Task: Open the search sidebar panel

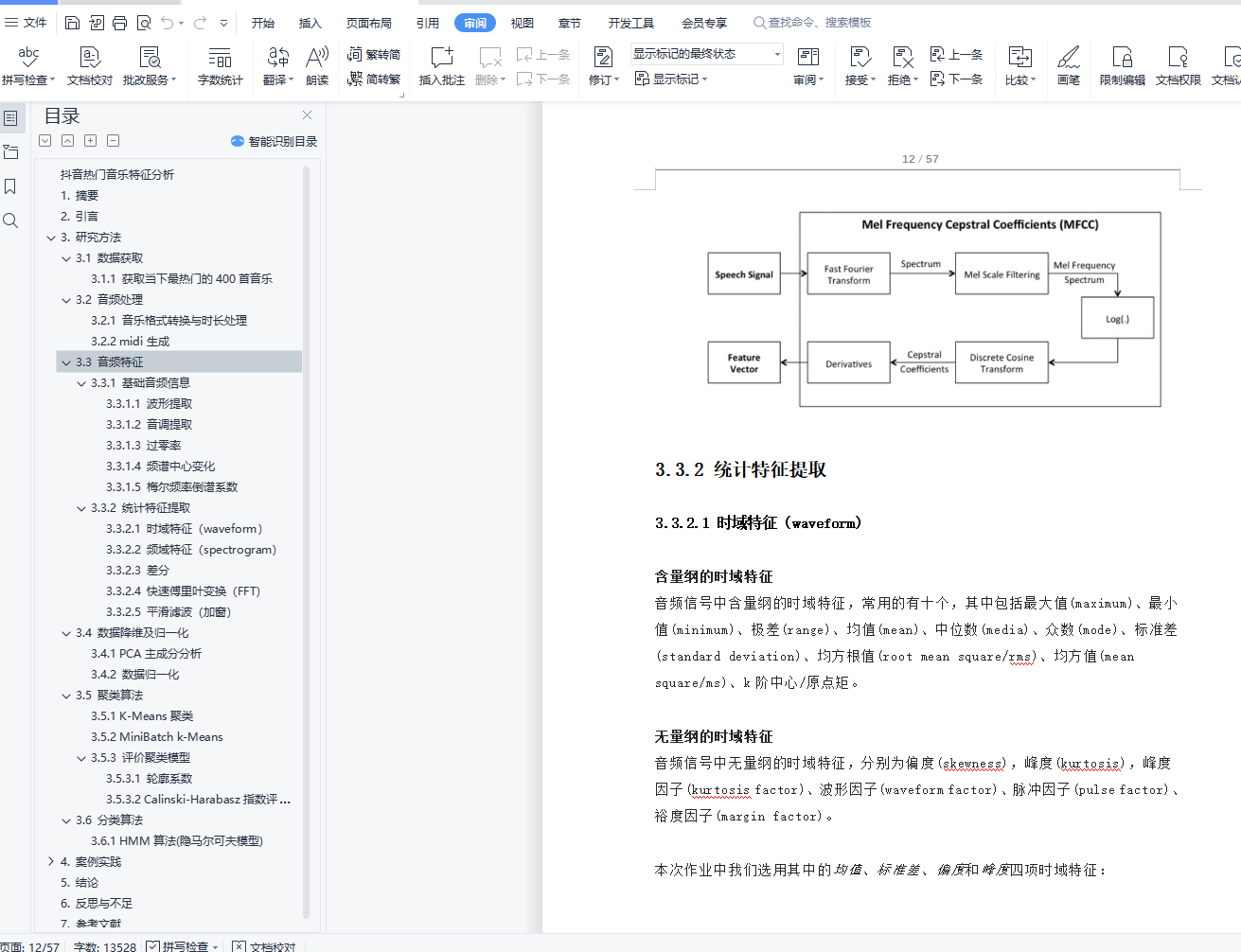Action: [x=10, y=220]
